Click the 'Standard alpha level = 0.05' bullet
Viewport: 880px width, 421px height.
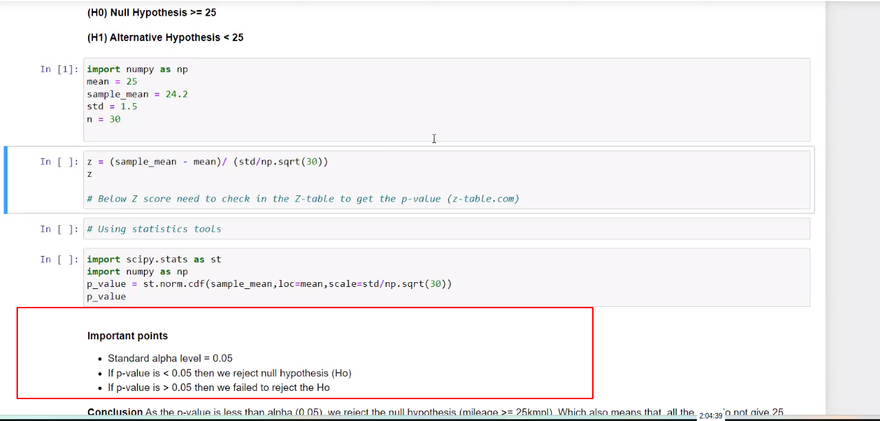(x=170, y=358)
